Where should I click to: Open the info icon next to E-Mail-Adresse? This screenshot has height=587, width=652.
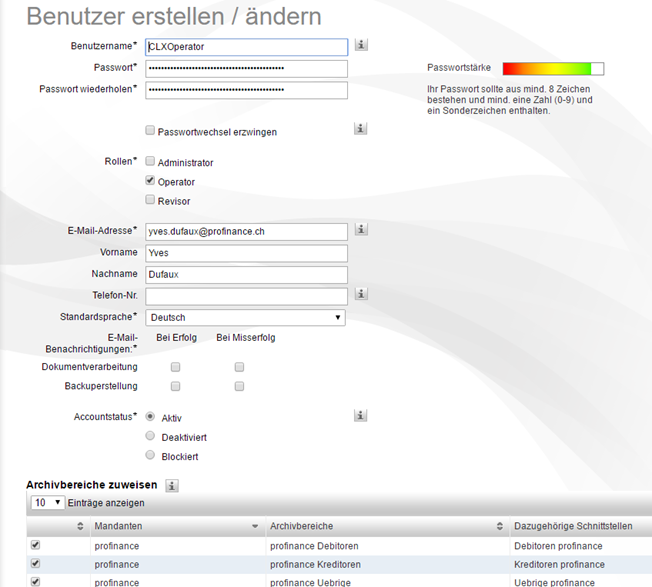(361, 229)
